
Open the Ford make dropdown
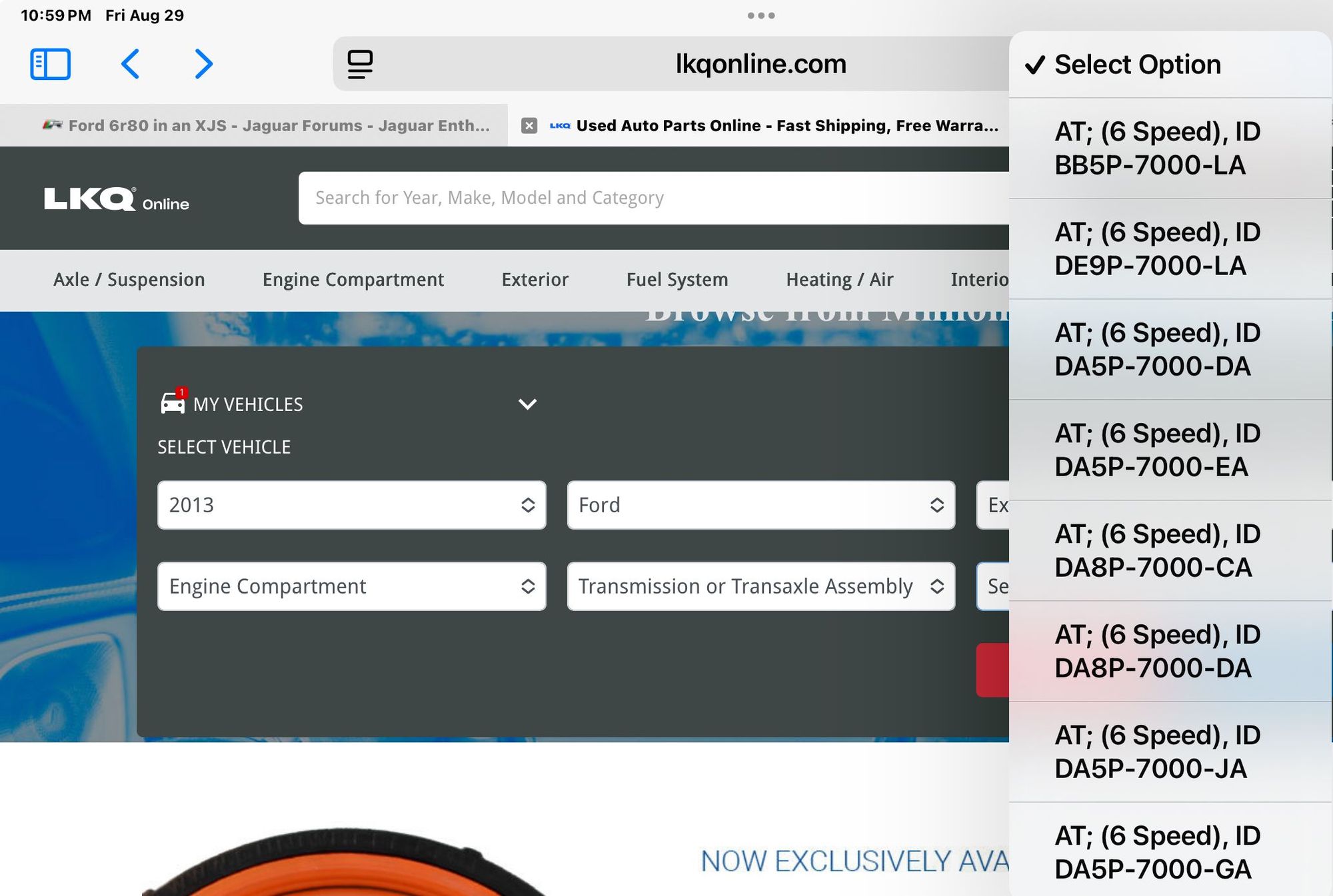point(760,505)
